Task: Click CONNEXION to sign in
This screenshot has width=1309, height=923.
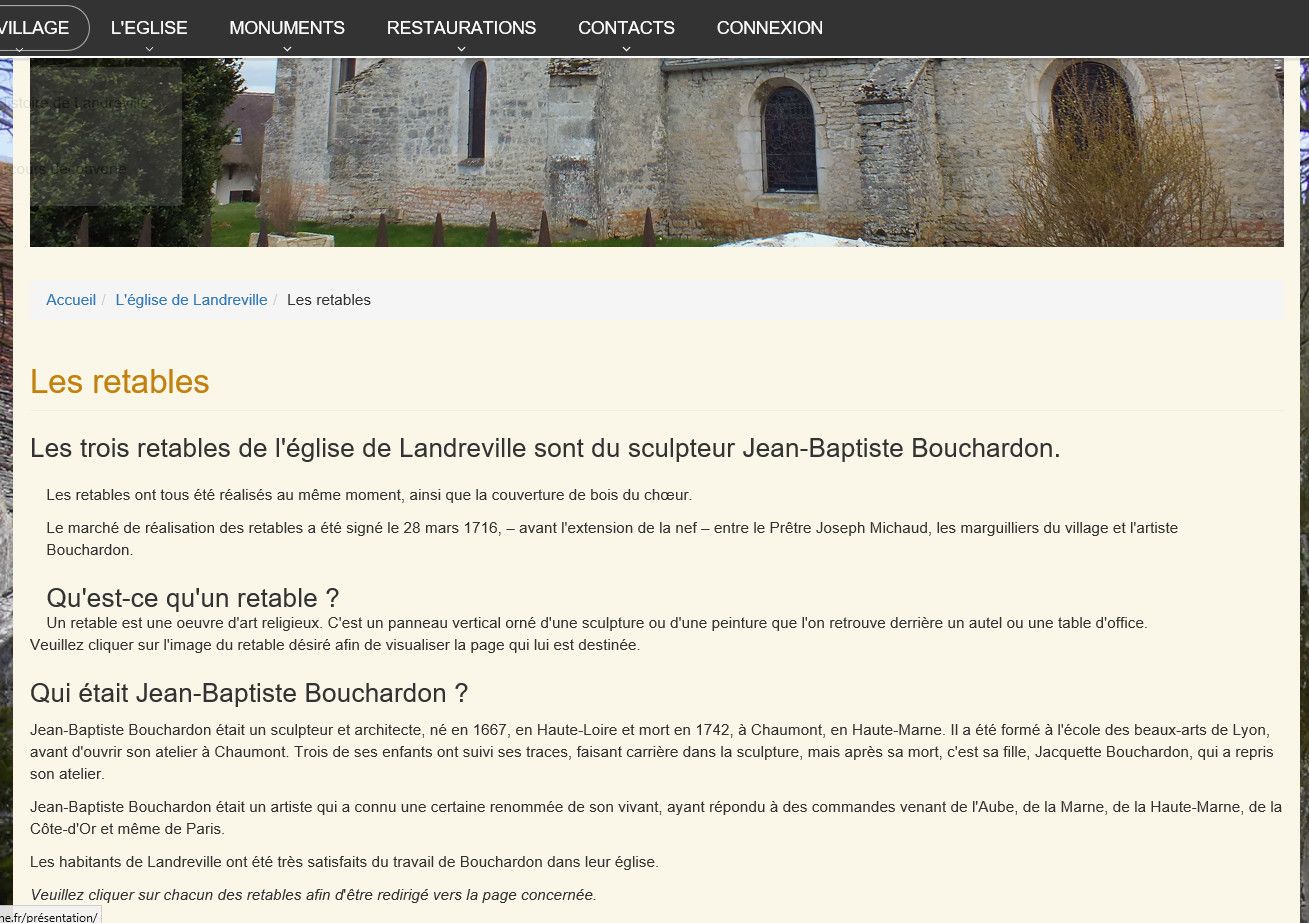Action: [769, 27]
